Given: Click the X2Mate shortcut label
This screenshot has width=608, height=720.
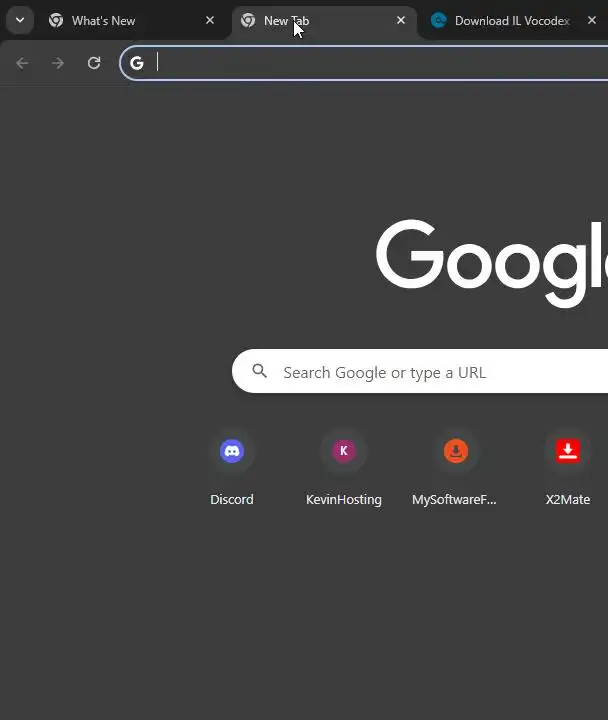Looking at the screenshot, I should (568, 500).
